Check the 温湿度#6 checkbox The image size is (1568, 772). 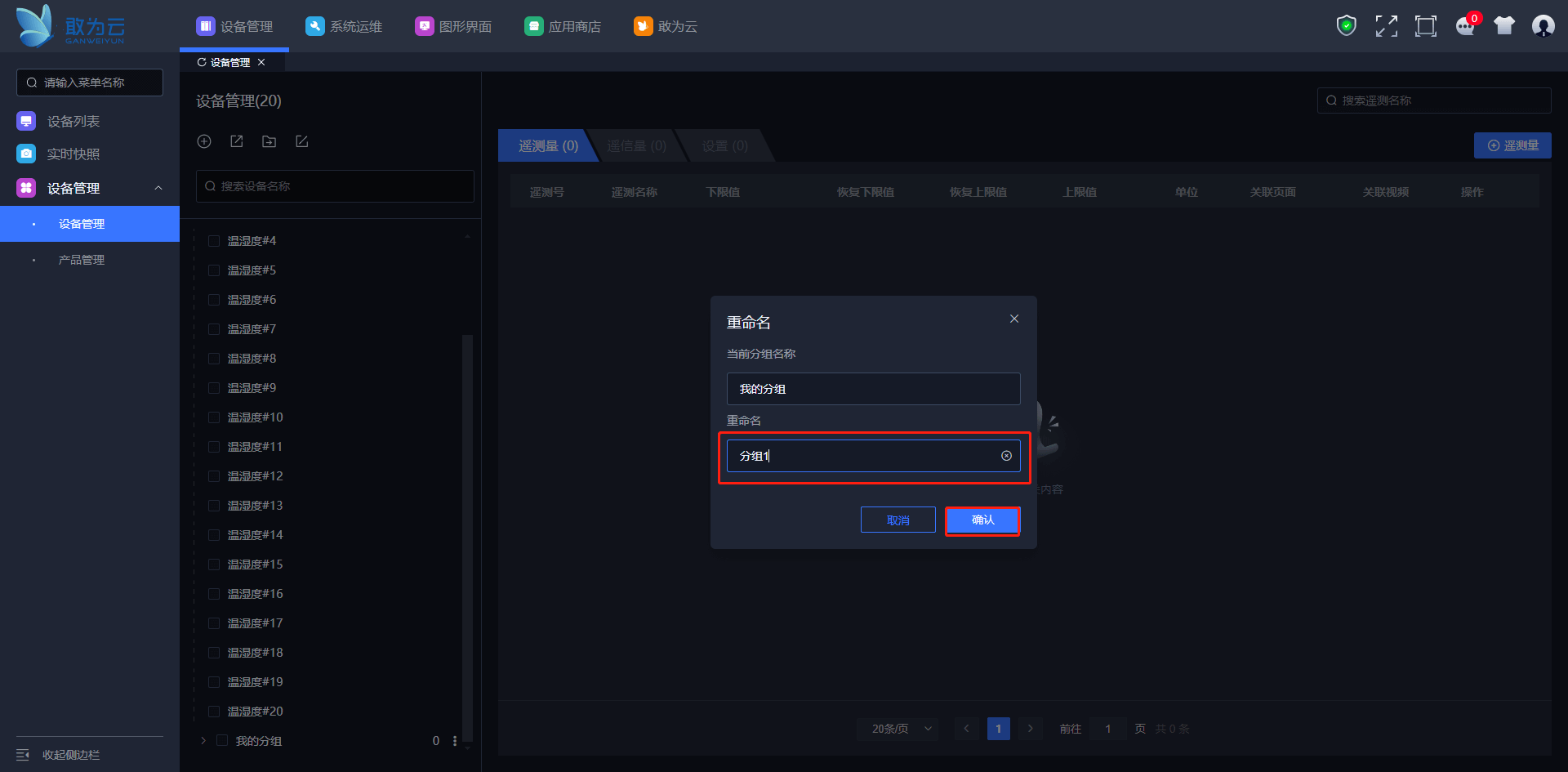tap(214, 300)
